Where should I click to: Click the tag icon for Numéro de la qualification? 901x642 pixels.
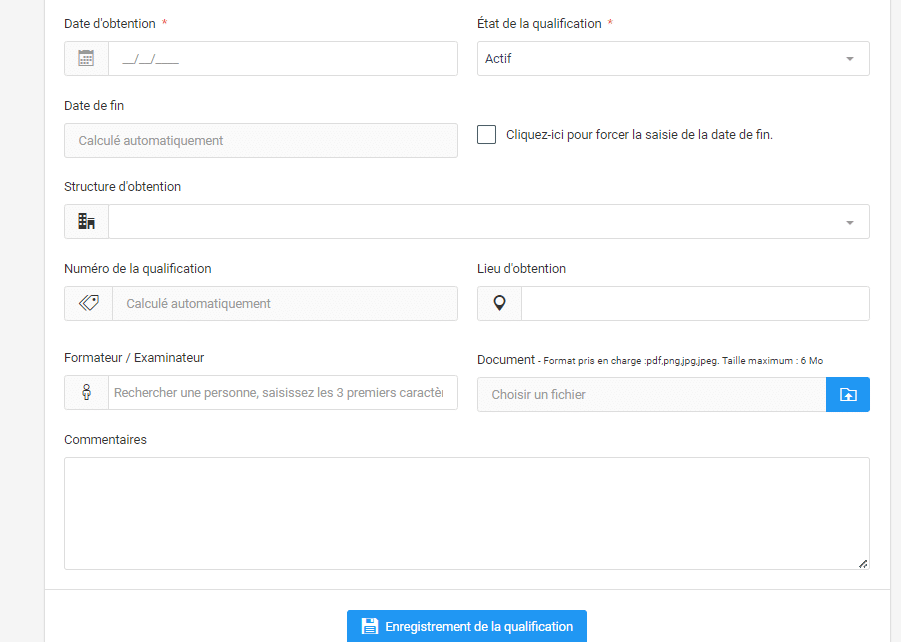click(x=88, y=303)
